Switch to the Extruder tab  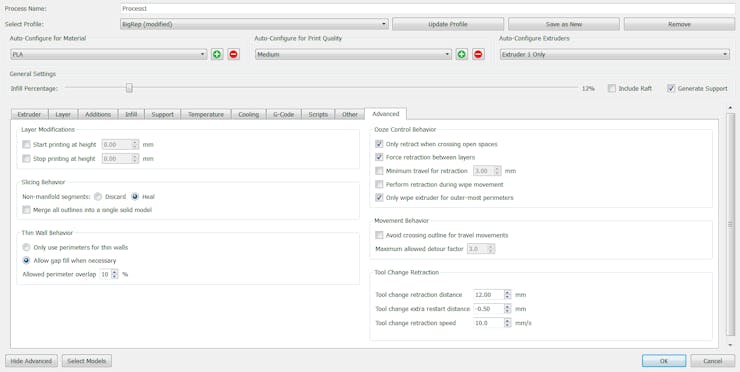[29, 114]
